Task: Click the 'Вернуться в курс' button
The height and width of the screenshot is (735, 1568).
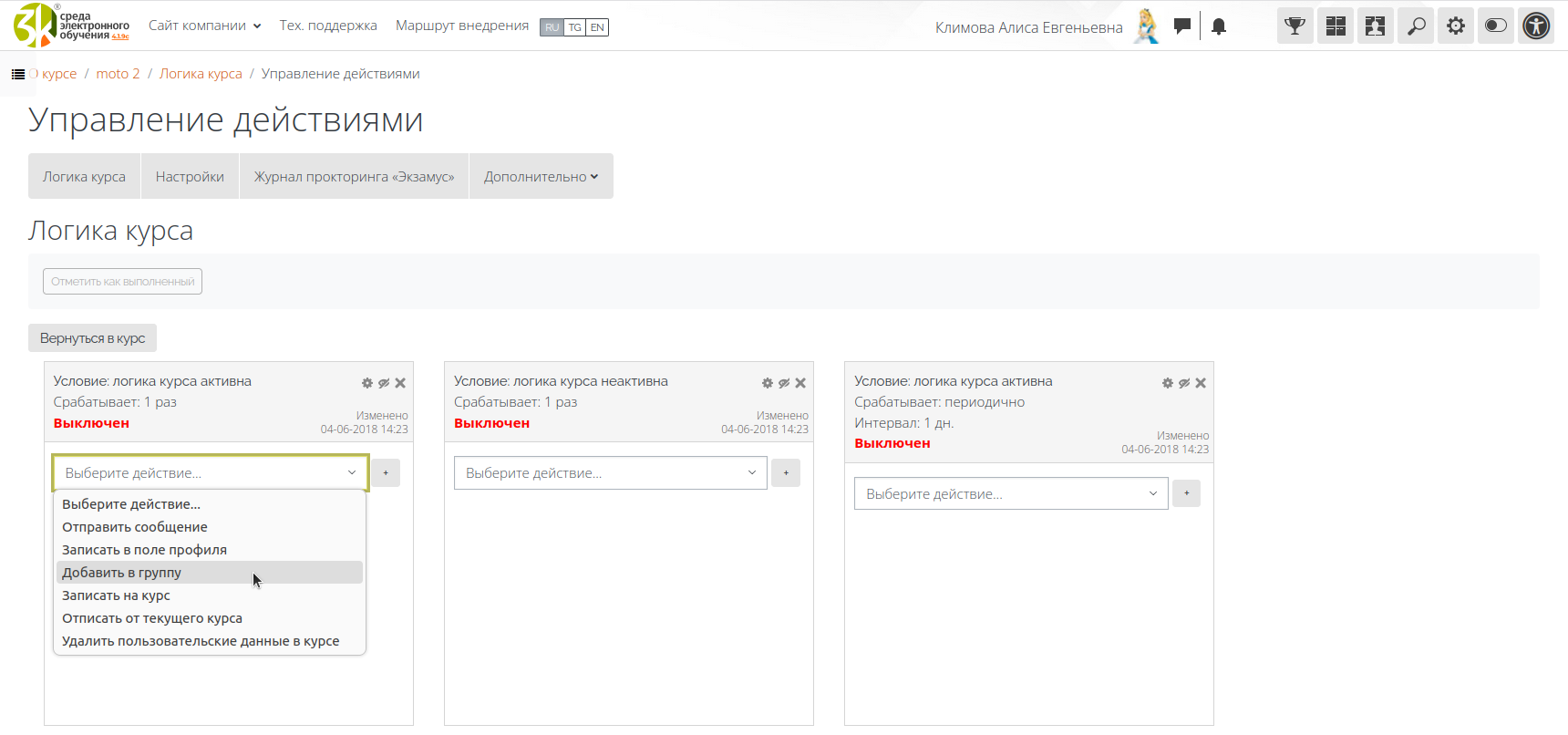Action: [x=92, y=338]
